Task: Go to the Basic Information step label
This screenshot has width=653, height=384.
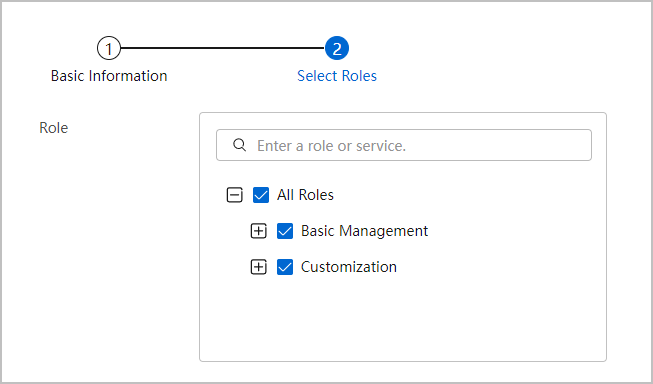Action: coord(109,76)
